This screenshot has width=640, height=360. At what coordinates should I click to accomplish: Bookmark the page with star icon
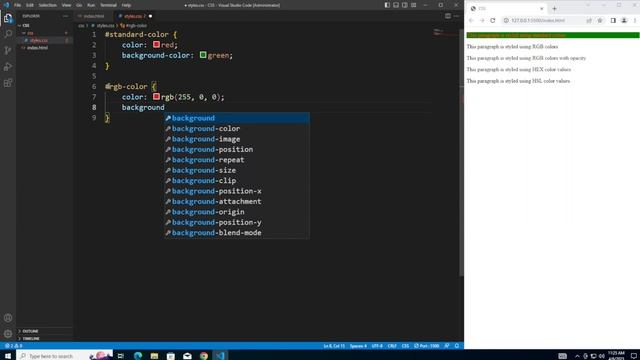click(600, 20)
